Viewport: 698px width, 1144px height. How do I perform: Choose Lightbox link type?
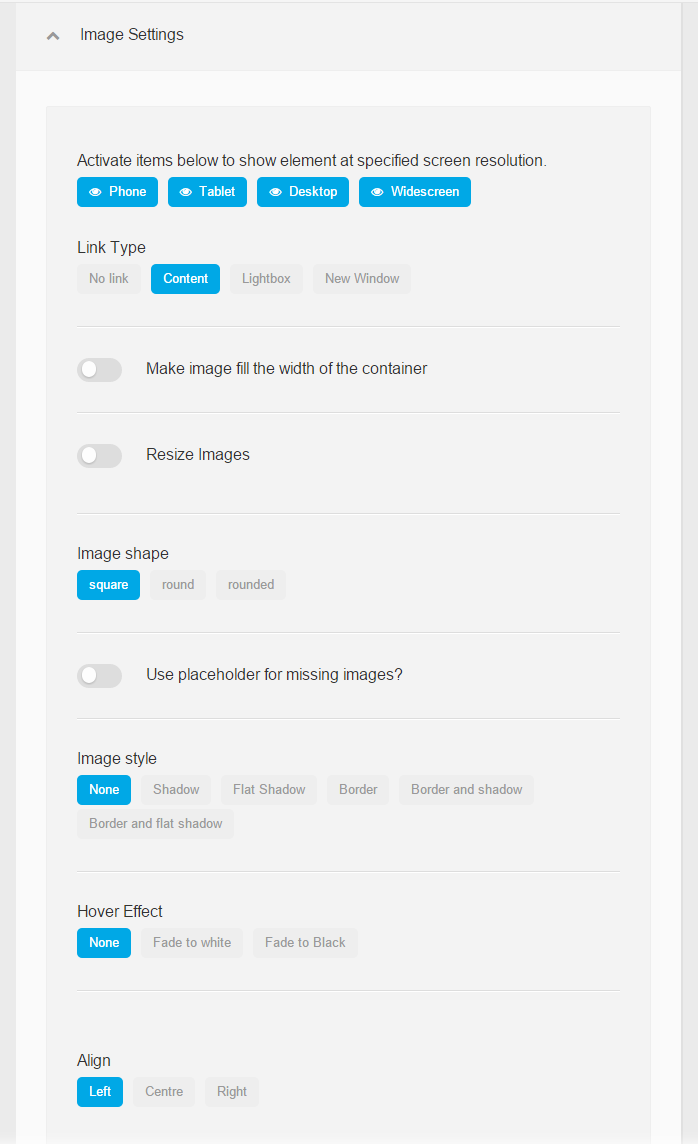[266, 279]
